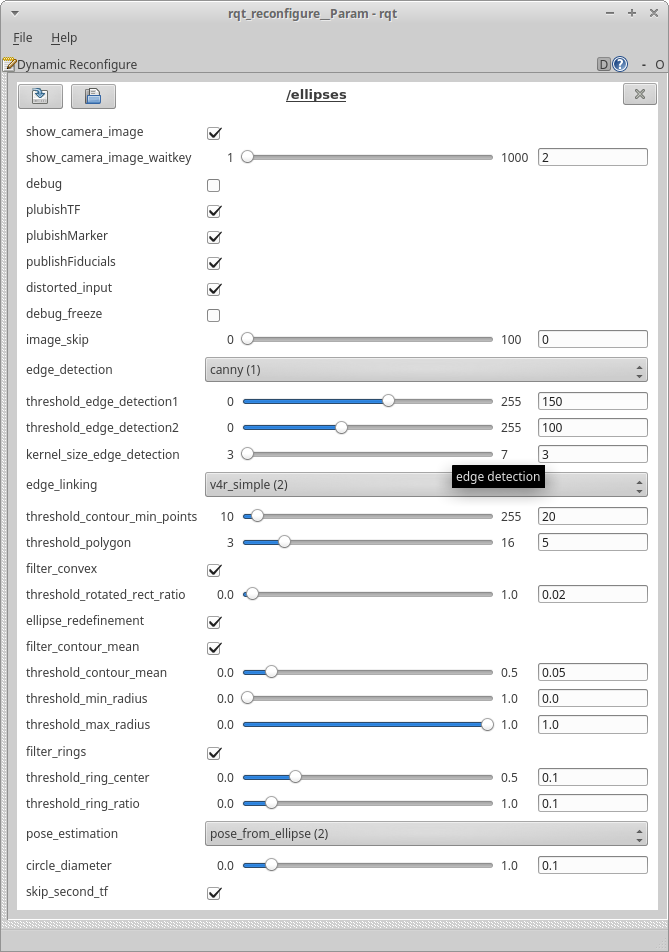Click the D dock toggle icon

(x=604, y=64)
